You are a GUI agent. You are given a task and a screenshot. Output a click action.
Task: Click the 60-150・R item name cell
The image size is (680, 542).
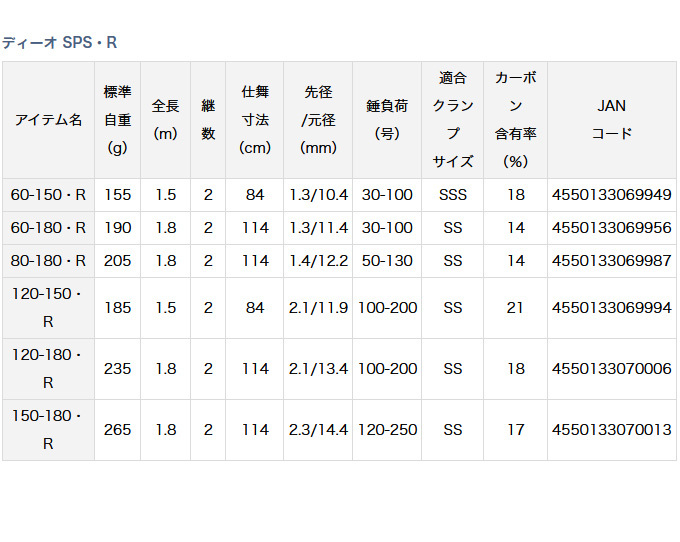48,195
